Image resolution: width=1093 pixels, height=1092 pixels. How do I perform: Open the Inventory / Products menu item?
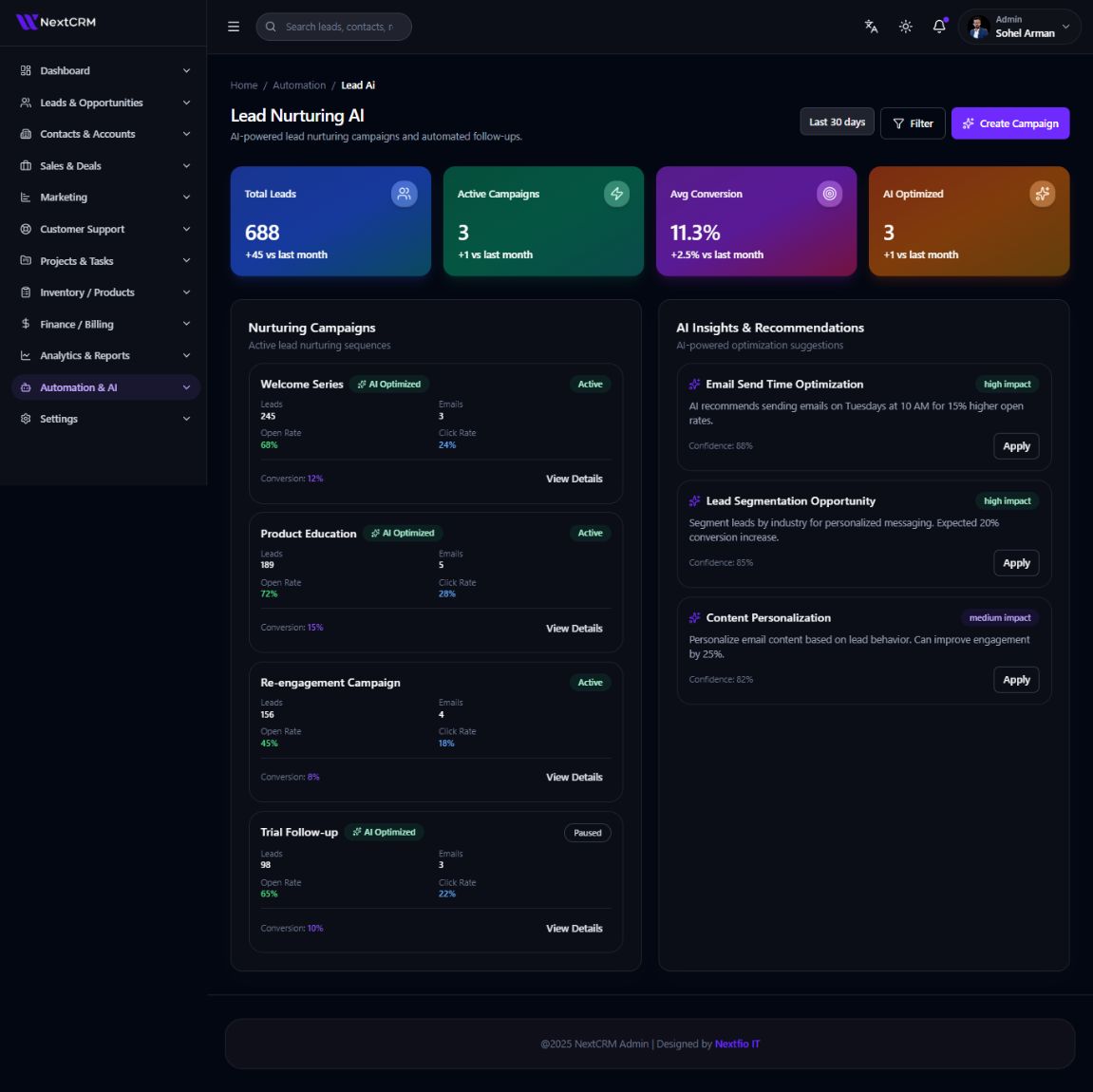[106, 292]
